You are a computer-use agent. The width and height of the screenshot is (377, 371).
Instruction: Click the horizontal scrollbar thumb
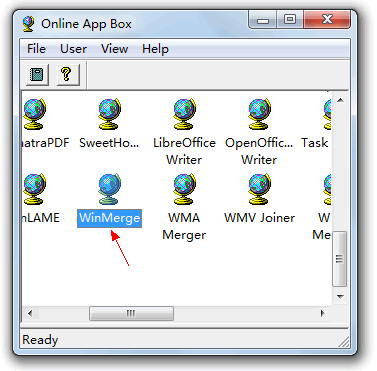click(131, 313)
